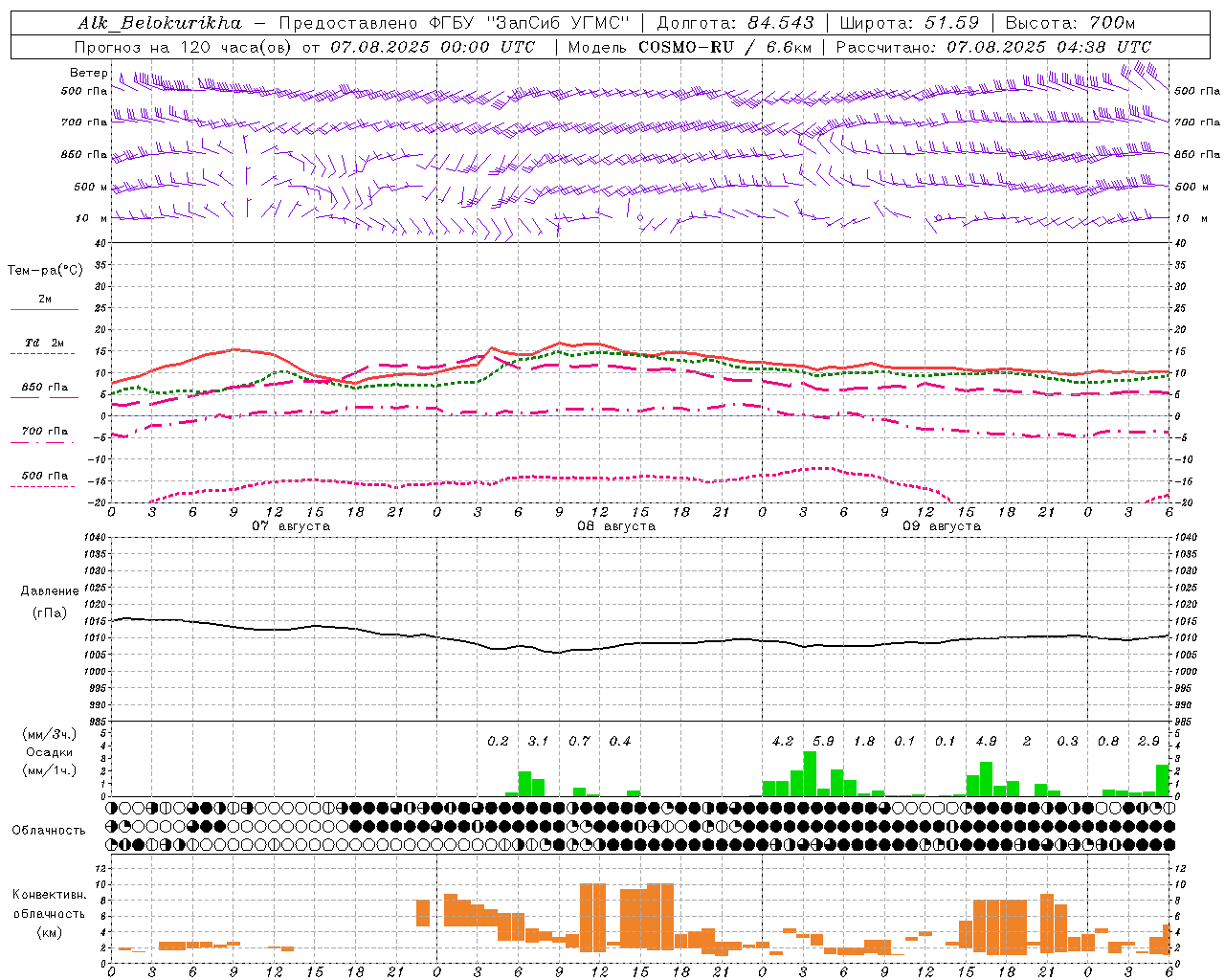Click the 0.4 precipitation total

[x=620, y=741]
